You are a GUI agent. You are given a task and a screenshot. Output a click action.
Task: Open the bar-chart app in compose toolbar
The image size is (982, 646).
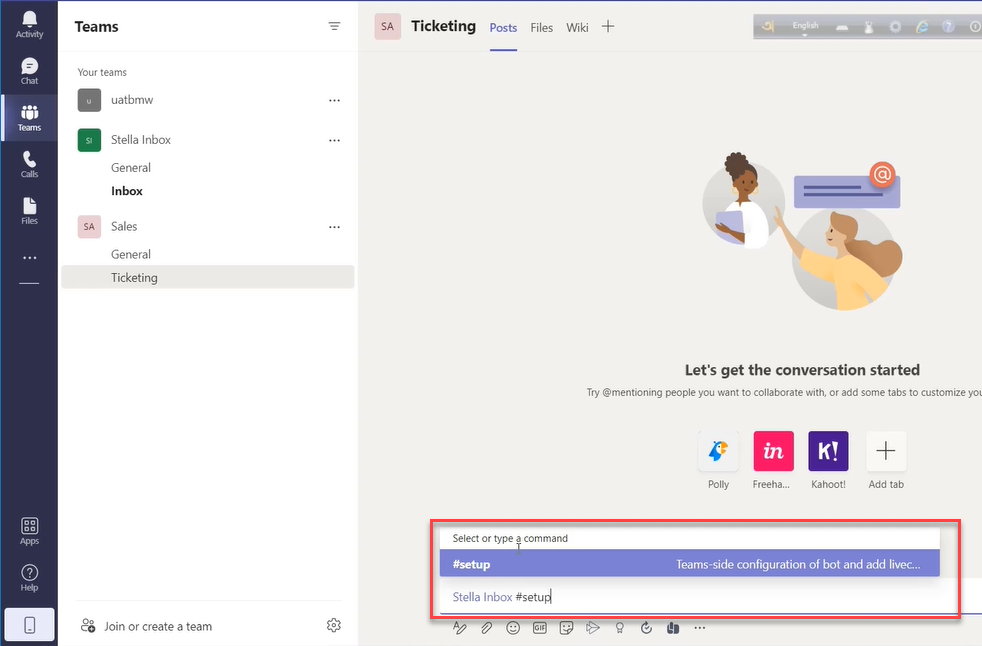tap(673, 628)
